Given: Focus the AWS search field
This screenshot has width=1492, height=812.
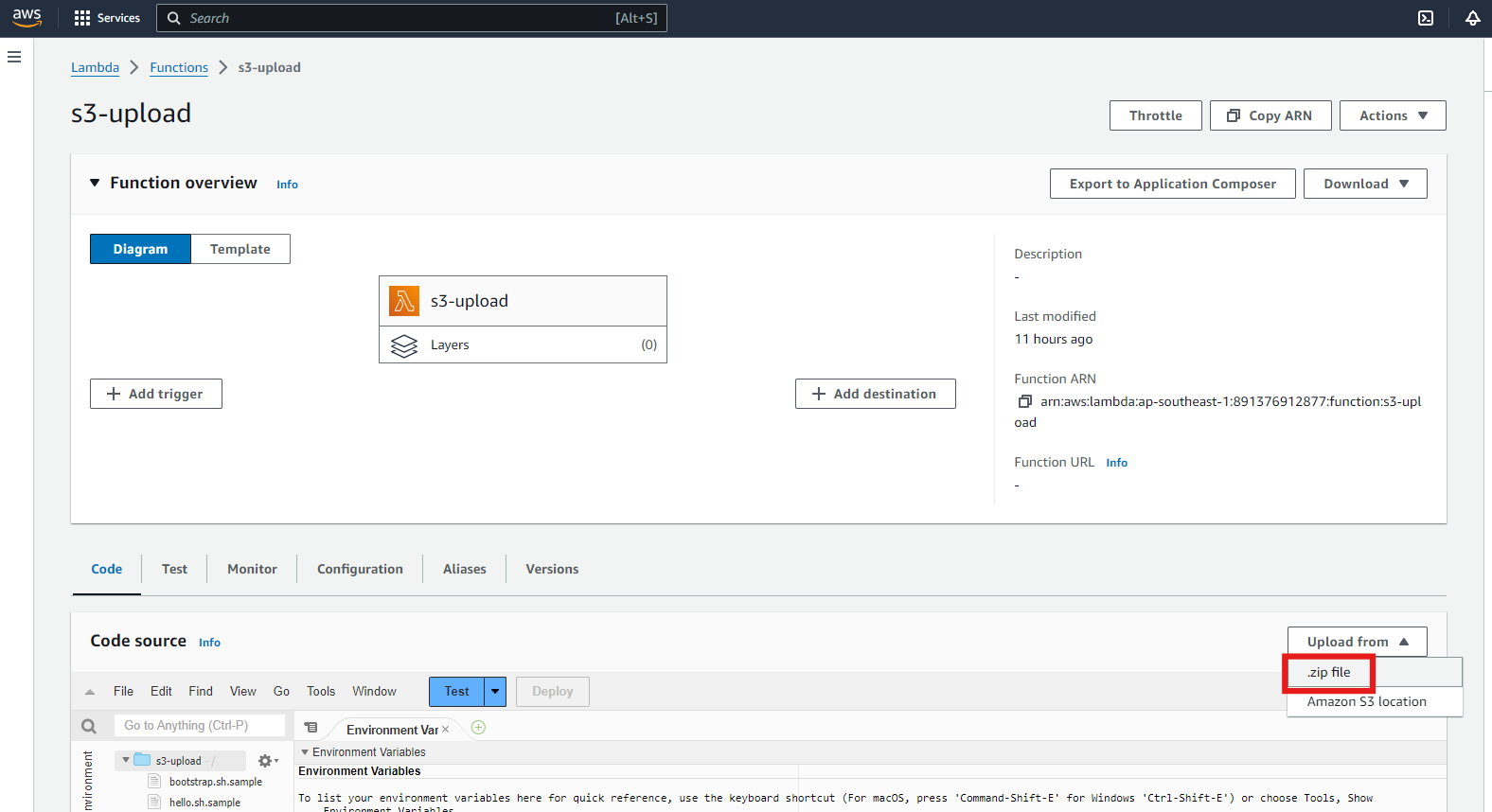Looking at the screenshot, I should click(x=412, y=18).
